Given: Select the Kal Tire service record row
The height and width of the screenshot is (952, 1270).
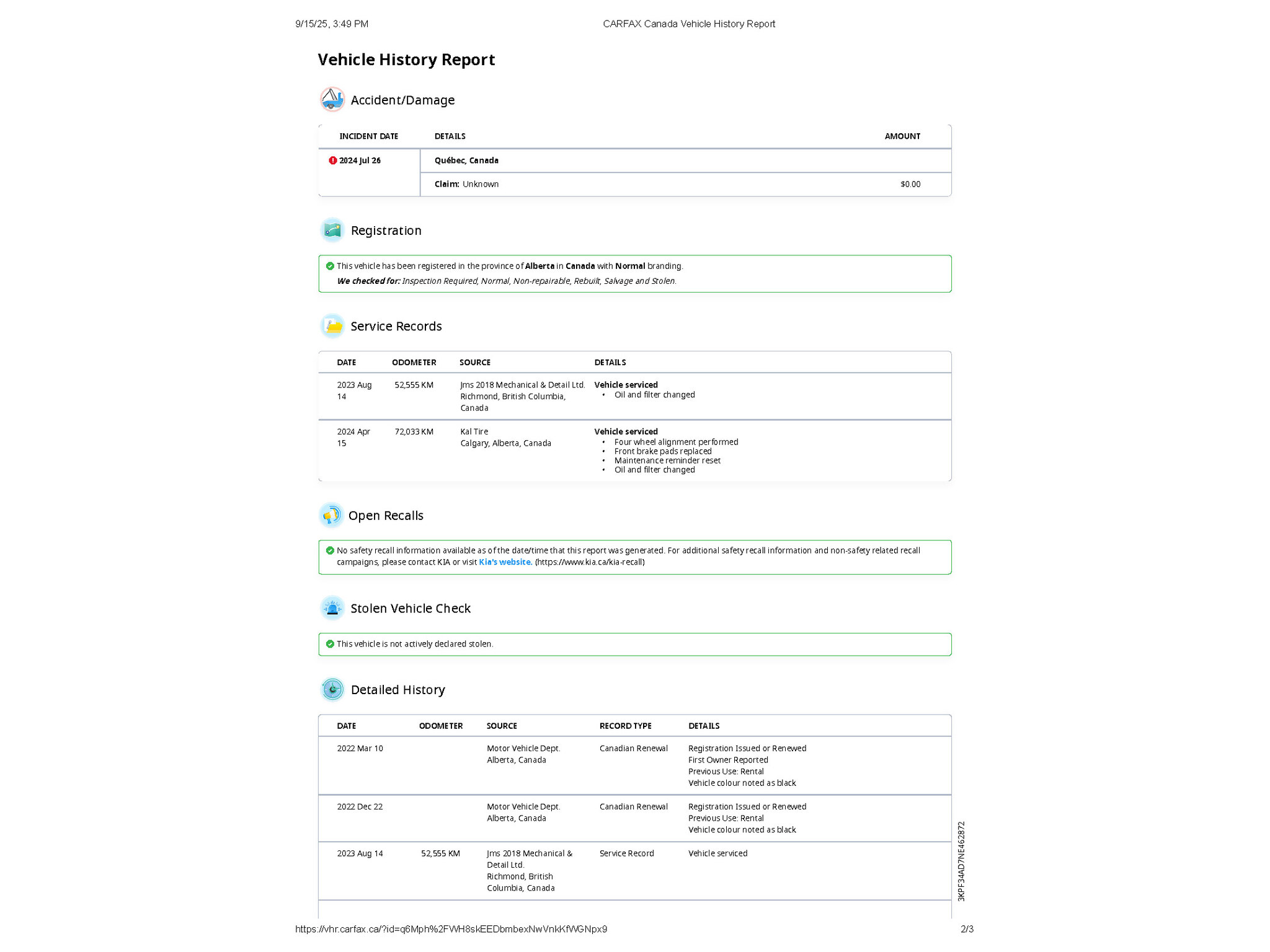Looking at the screenshot, I should [x=634, y=450].
